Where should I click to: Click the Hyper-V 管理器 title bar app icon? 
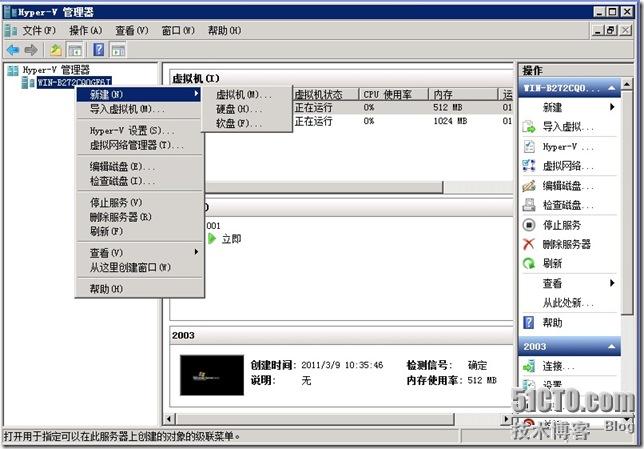(x=9, y=12)
